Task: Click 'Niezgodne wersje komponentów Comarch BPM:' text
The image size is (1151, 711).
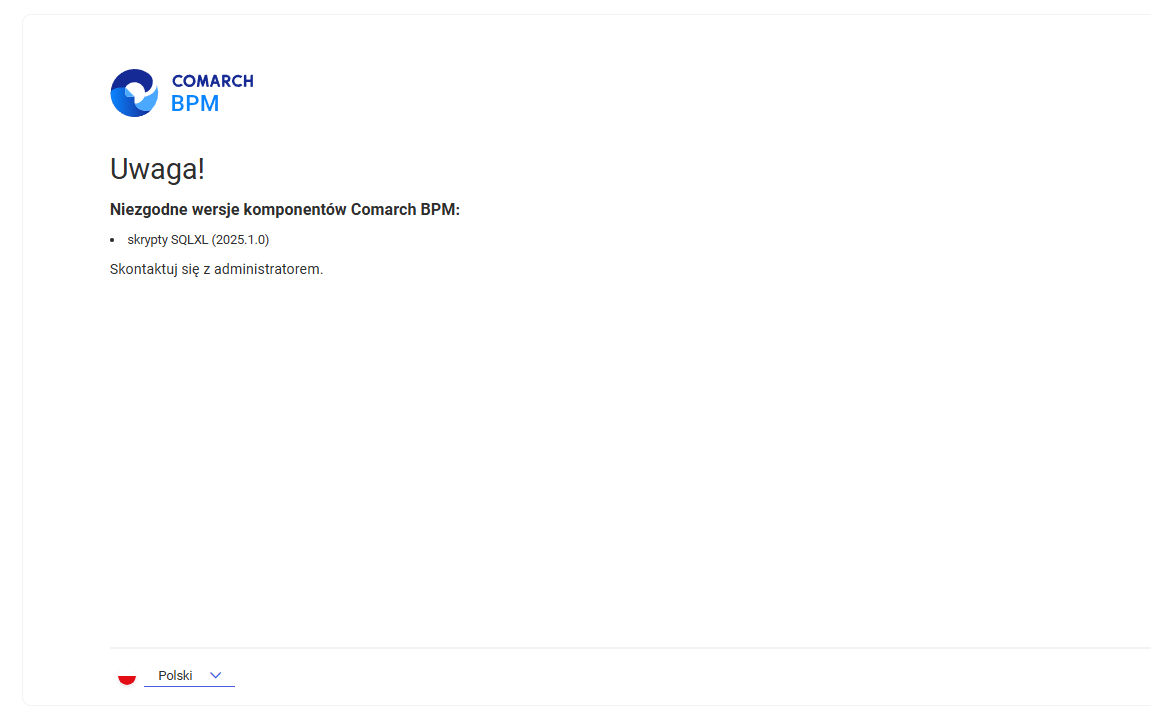Action: pos(285,210)
